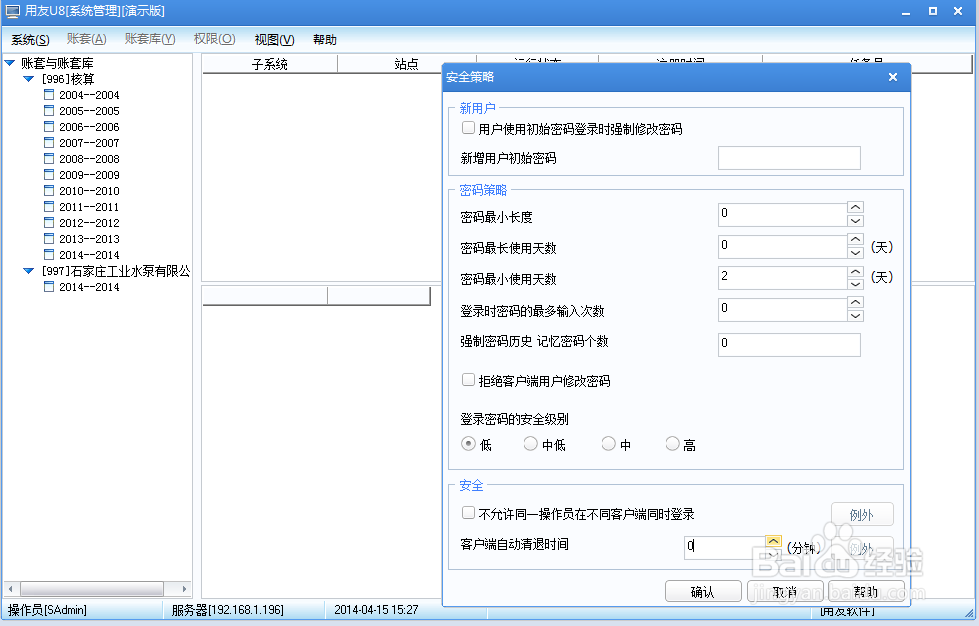Click 服务器[192.168.1.196] in status bar

click(227, 610)
